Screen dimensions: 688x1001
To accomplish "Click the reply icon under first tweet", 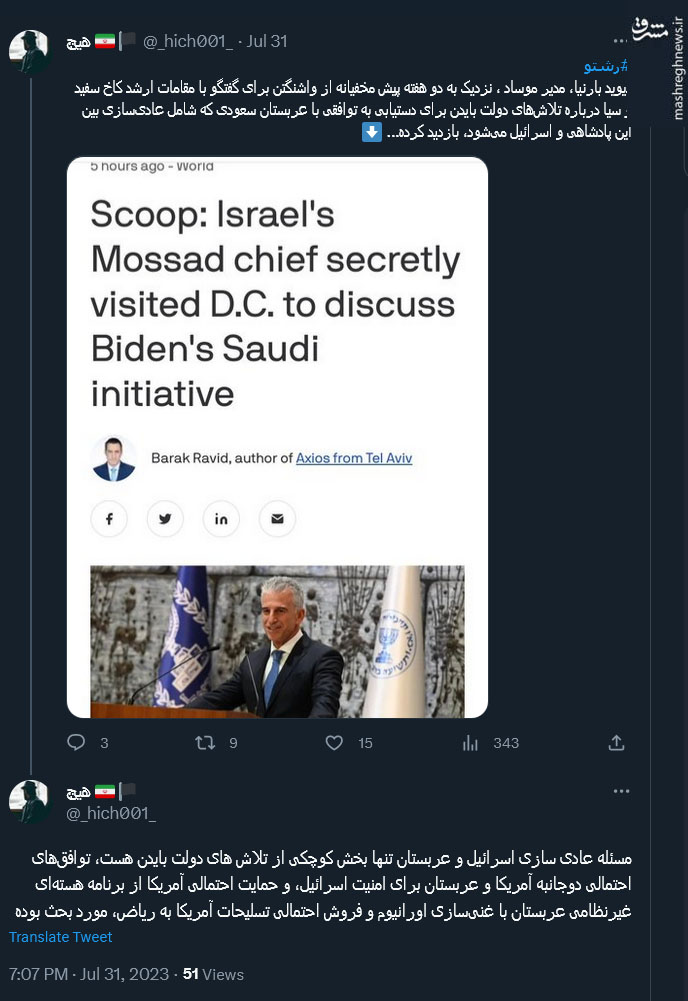I will (x=76, y=743).
